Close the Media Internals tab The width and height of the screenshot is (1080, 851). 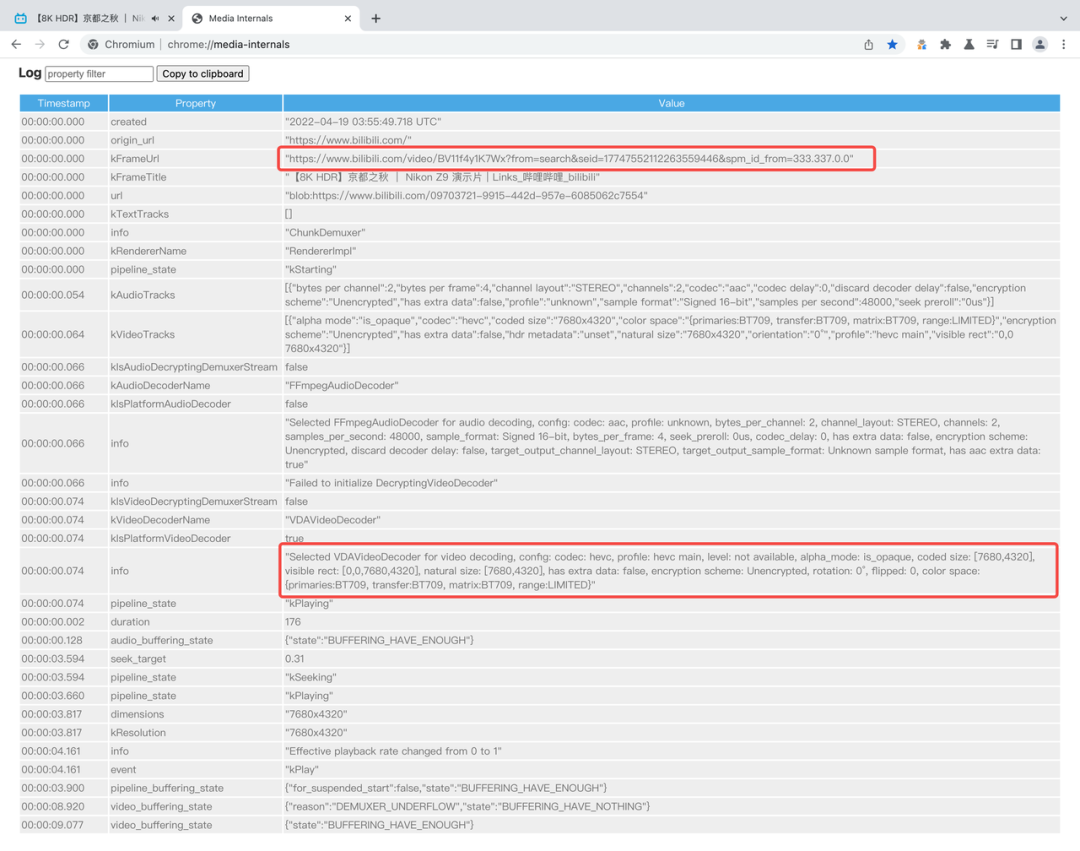coord(348,19)
